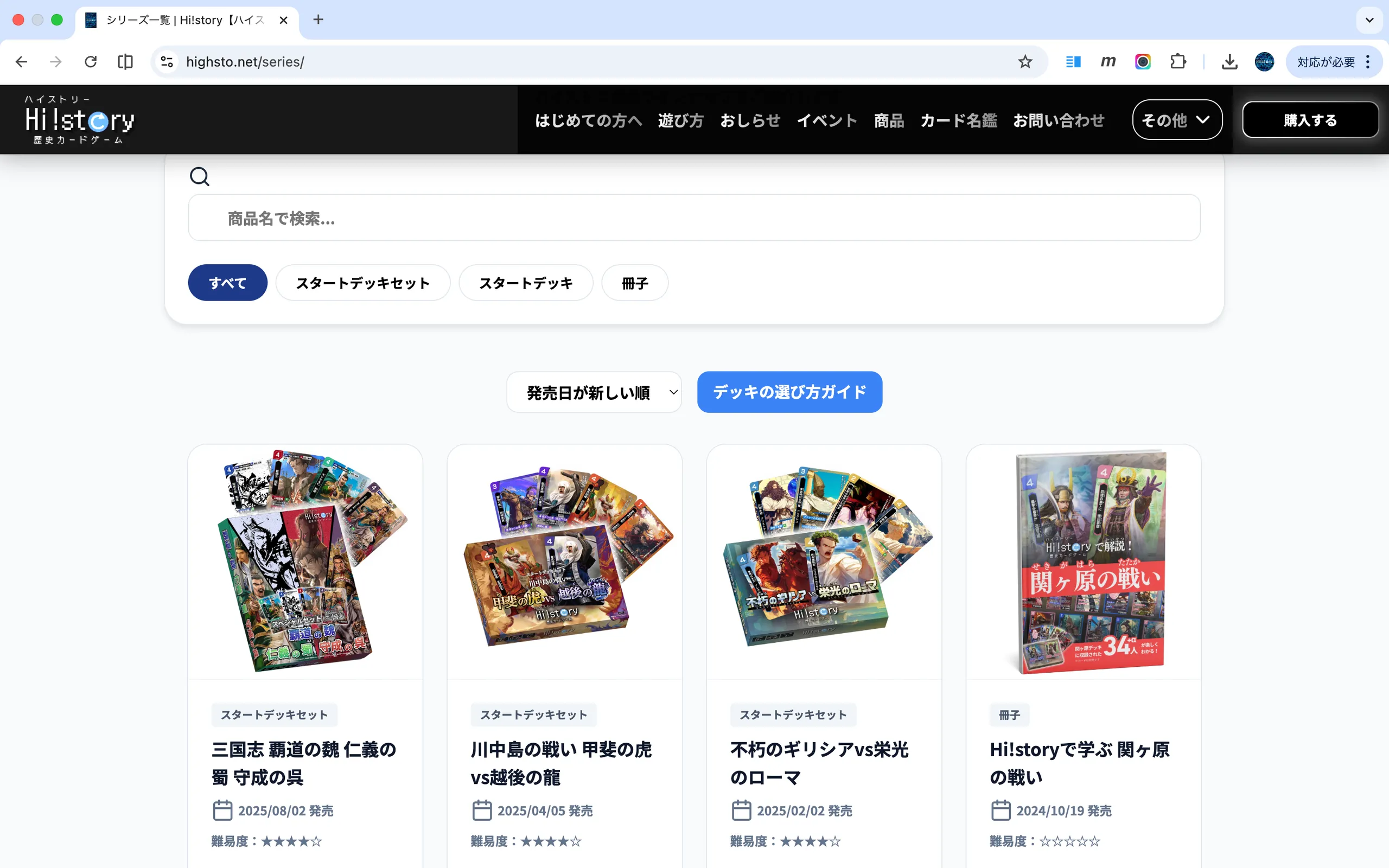Click the 2025/04/05 発売 date text

point(545,810)
